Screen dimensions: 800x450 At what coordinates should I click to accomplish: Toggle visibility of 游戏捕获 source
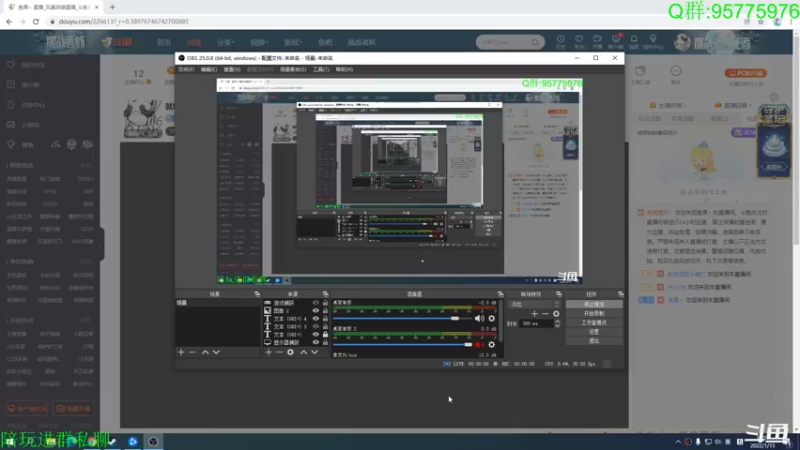coord(315,303)
